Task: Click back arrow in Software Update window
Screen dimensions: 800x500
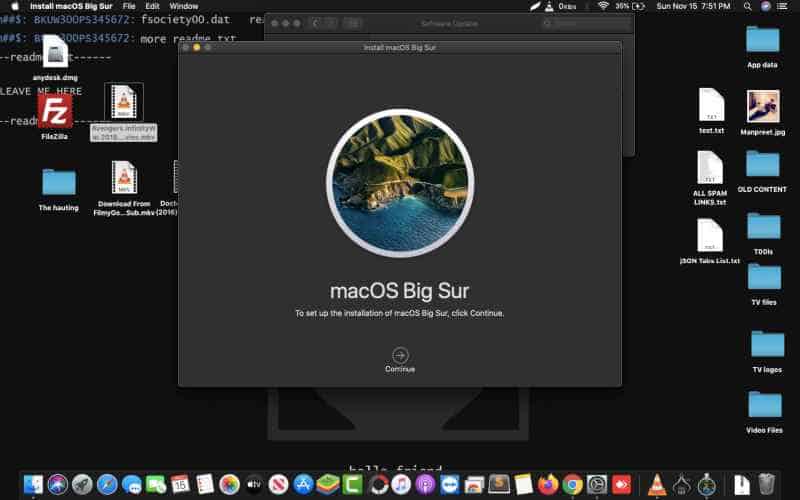Action: click(315, 23)
